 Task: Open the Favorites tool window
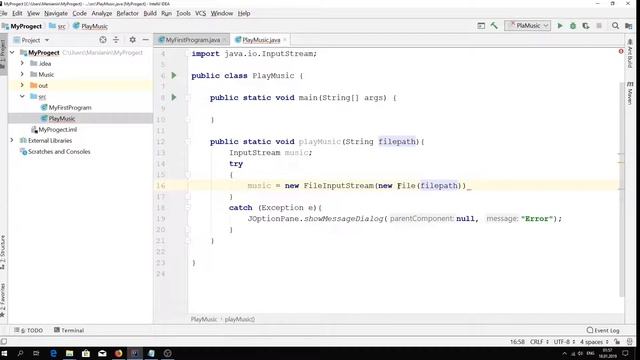[x=3, y=300]
